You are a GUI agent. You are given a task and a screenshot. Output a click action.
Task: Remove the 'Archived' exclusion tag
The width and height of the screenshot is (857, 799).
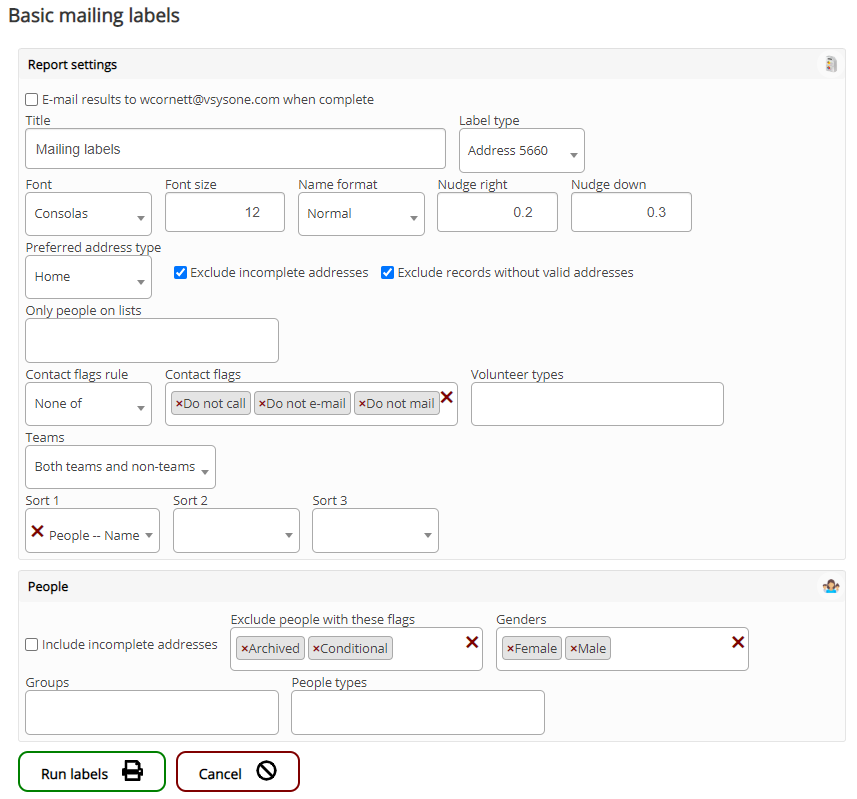[245, 649]
